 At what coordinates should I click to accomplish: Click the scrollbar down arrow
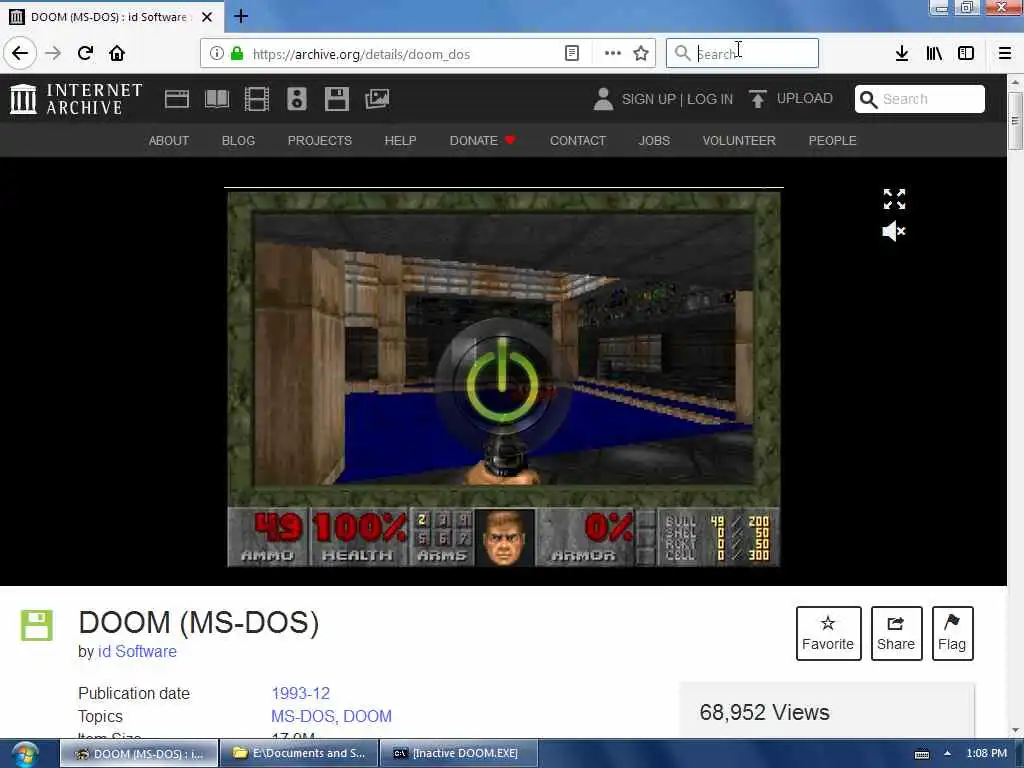click(x=1015, y=731)
